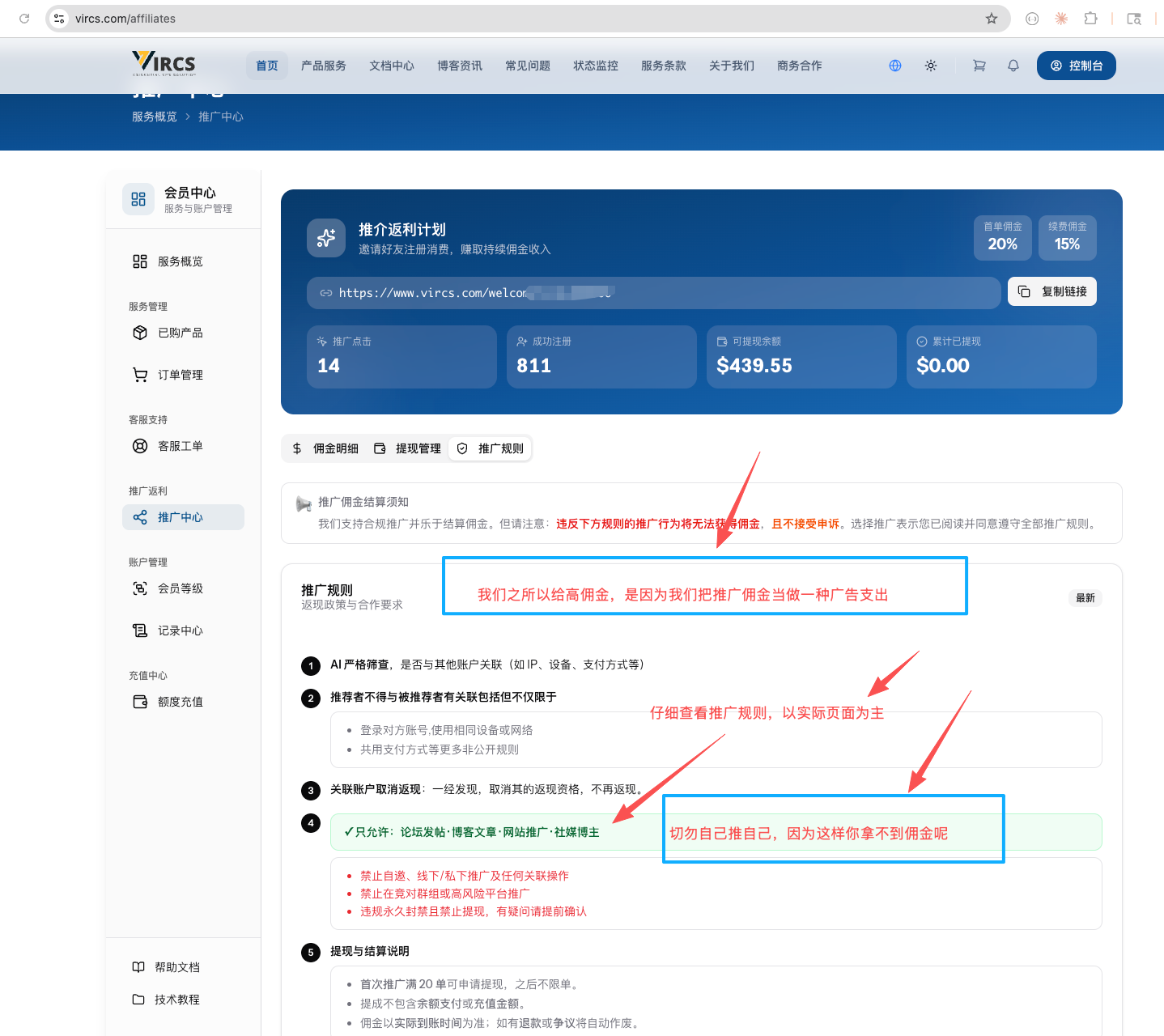Click the address bar URL
This screenshot has width=1164, height=1036.
click(125, 19)
